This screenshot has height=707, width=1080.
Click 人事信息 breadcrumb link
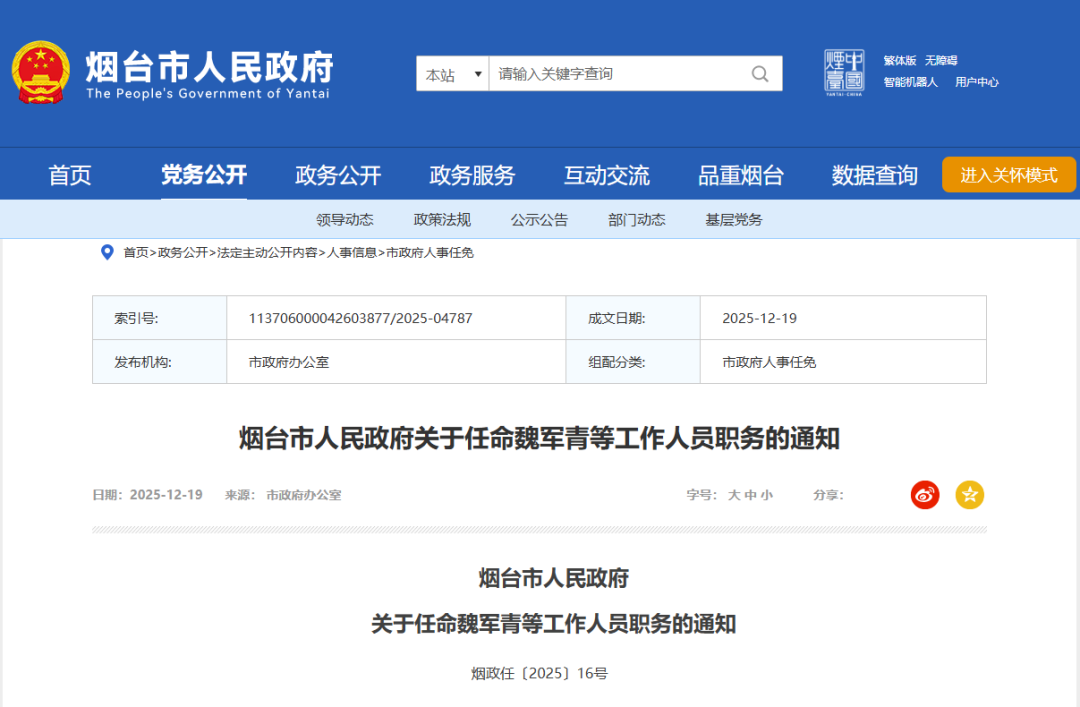(352, 252)
